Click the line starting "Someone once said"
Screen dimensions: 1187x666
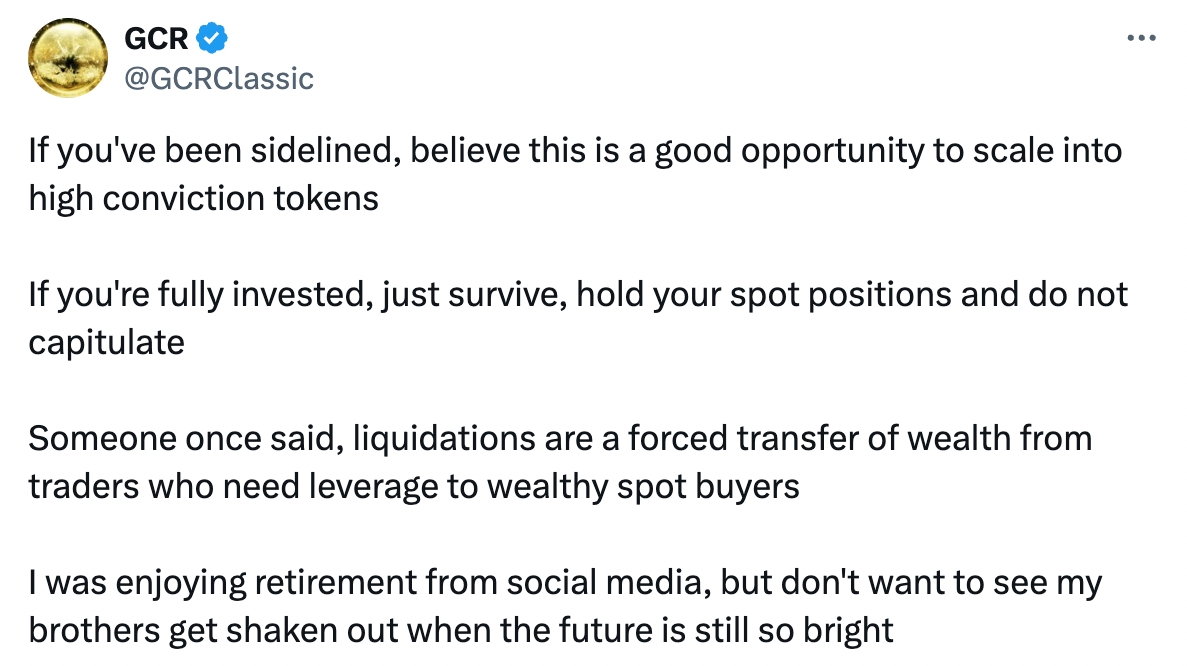click(560, 438)
